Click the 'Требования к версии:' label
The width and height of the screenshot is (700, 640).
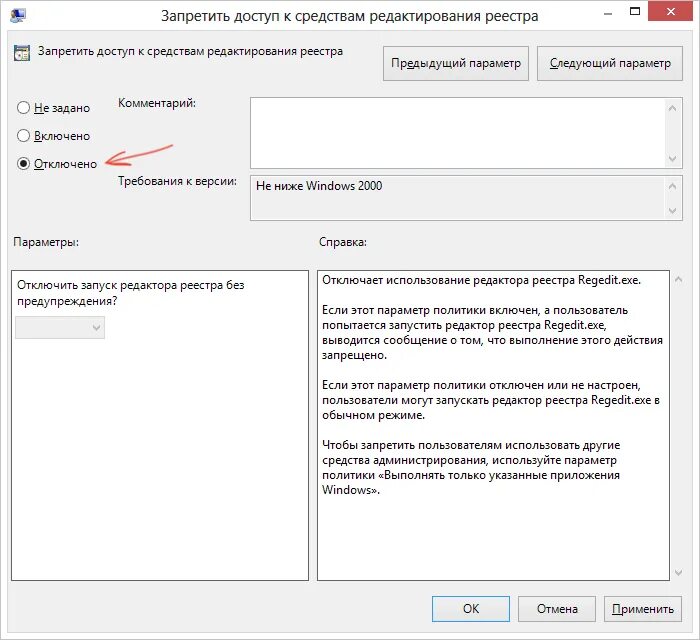pos(177,181)
